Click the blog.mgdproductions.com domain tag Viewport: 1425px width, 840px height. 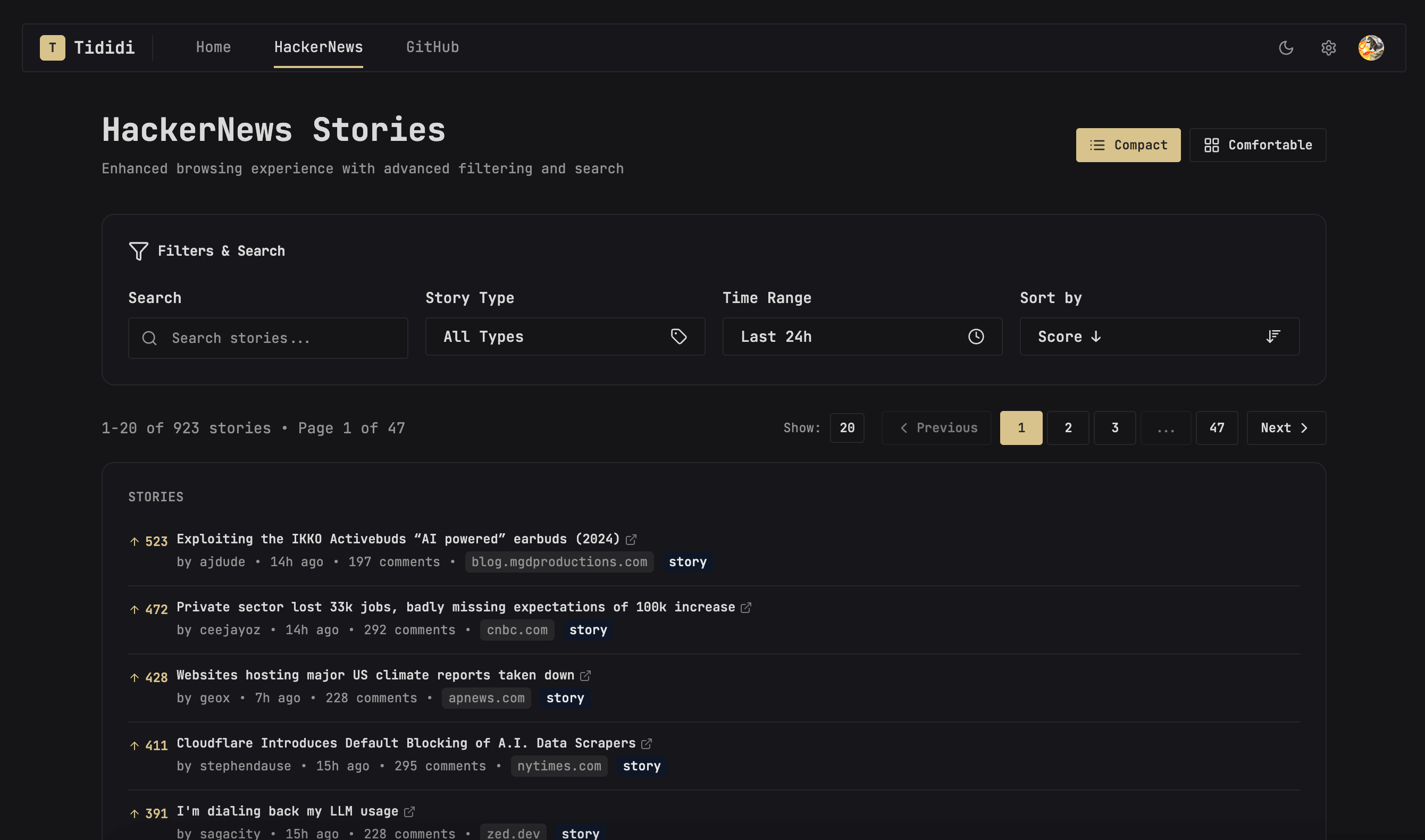[559, 561]
